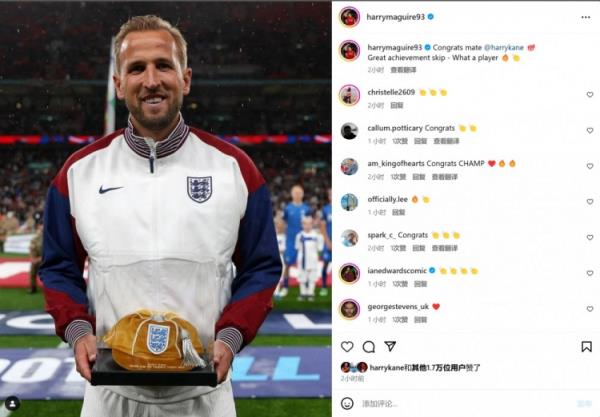Click the comment bubble icon
This screenshot has height=417, width=600.
368,347
